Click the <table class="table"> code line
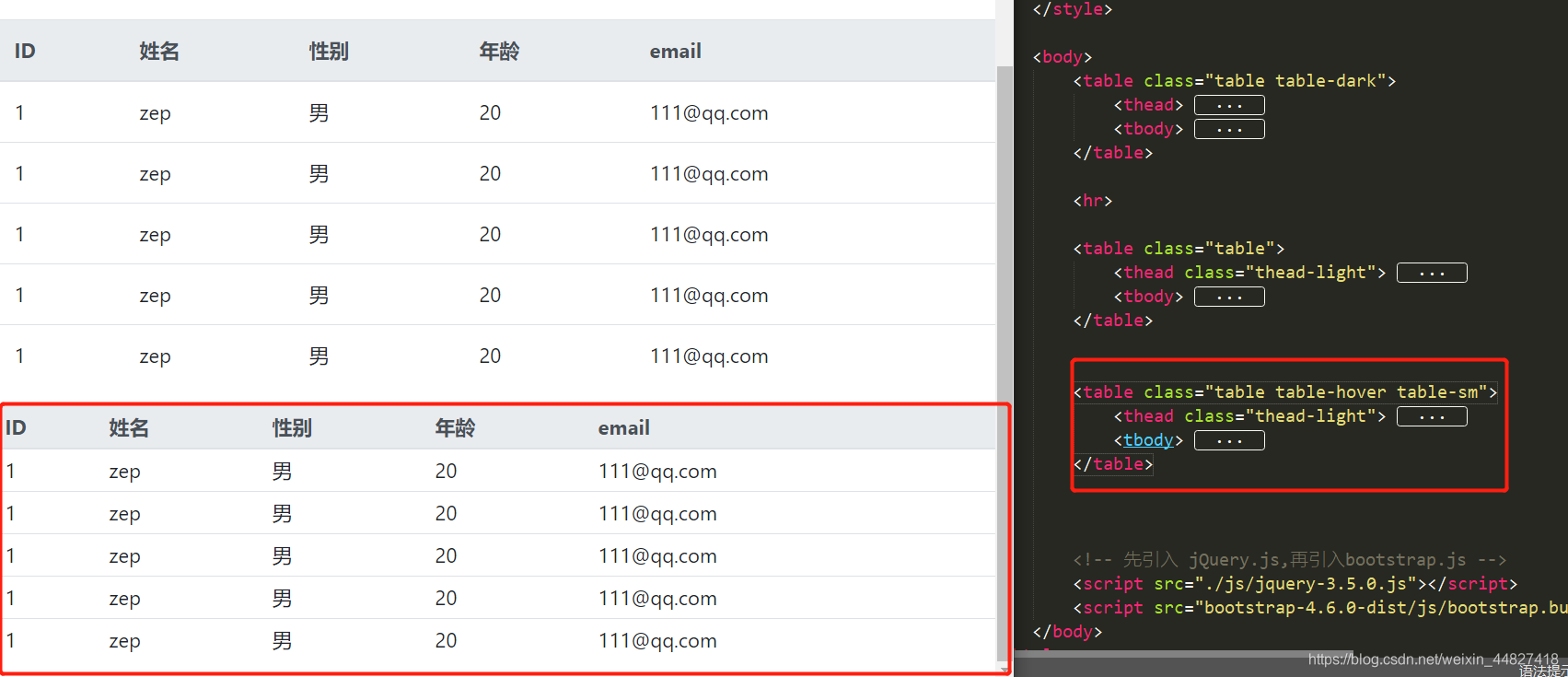The image size is (1568, 677). pyautogui.click(x=1179, y=249)
